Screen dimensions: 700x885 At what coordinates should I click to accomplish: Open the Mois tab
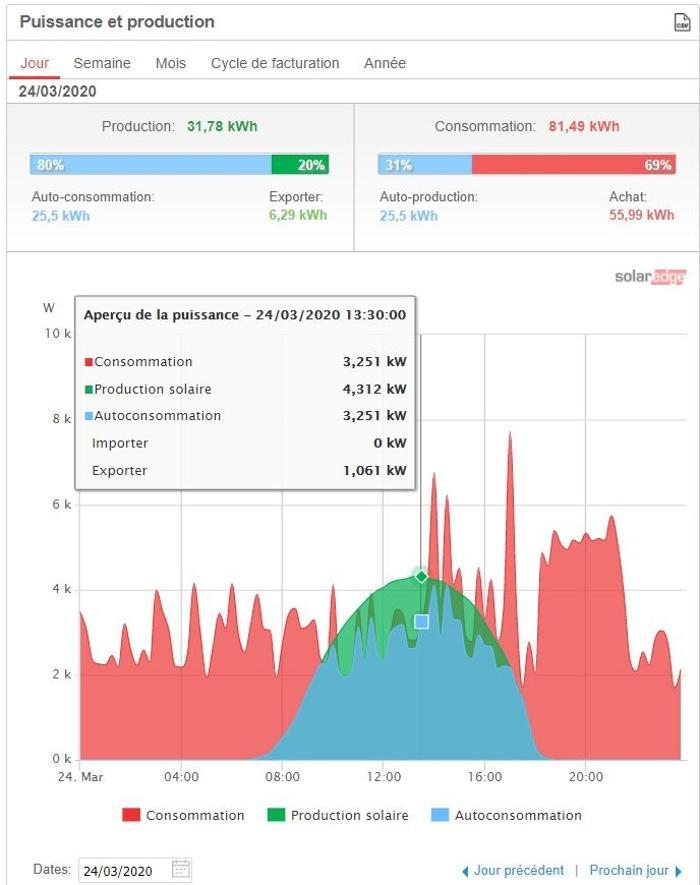pos(170,63)
